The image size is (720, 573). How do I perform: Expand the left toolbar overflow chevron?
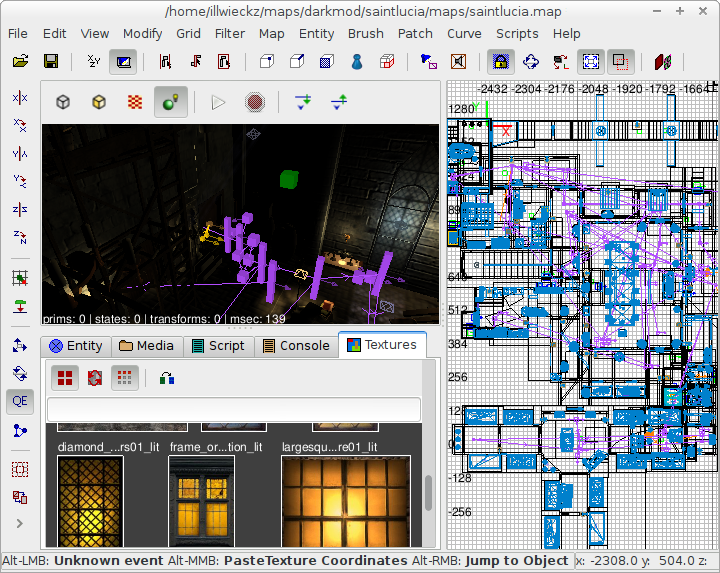(20, 523)
